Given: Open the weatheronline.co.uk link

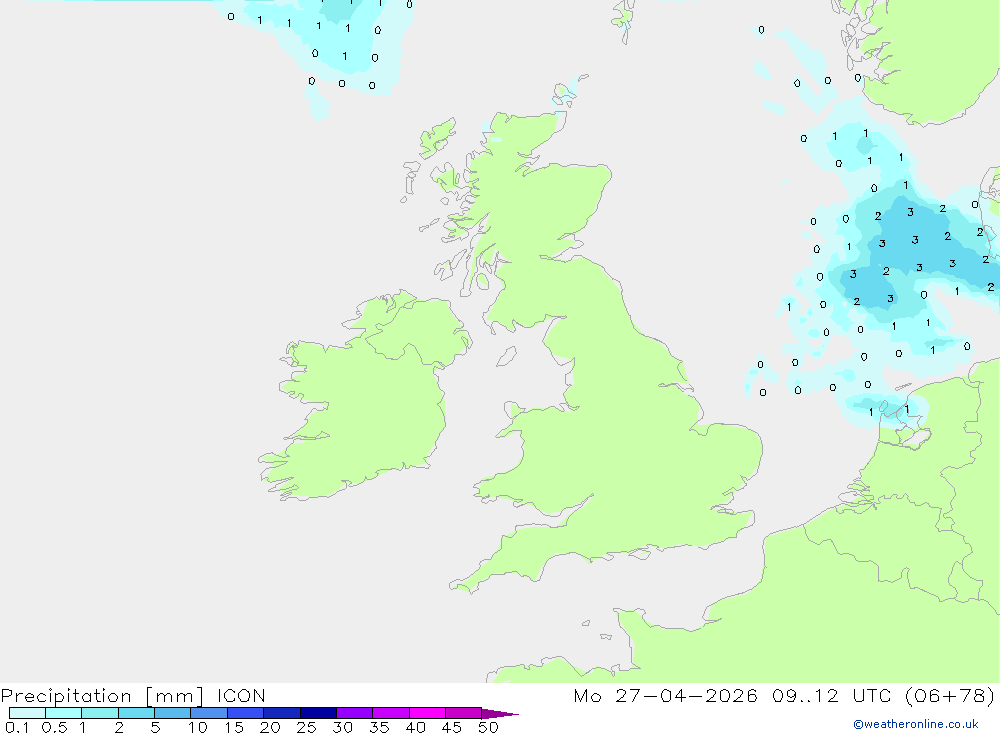Looking at the screenshot, I should tap(916, 724).
